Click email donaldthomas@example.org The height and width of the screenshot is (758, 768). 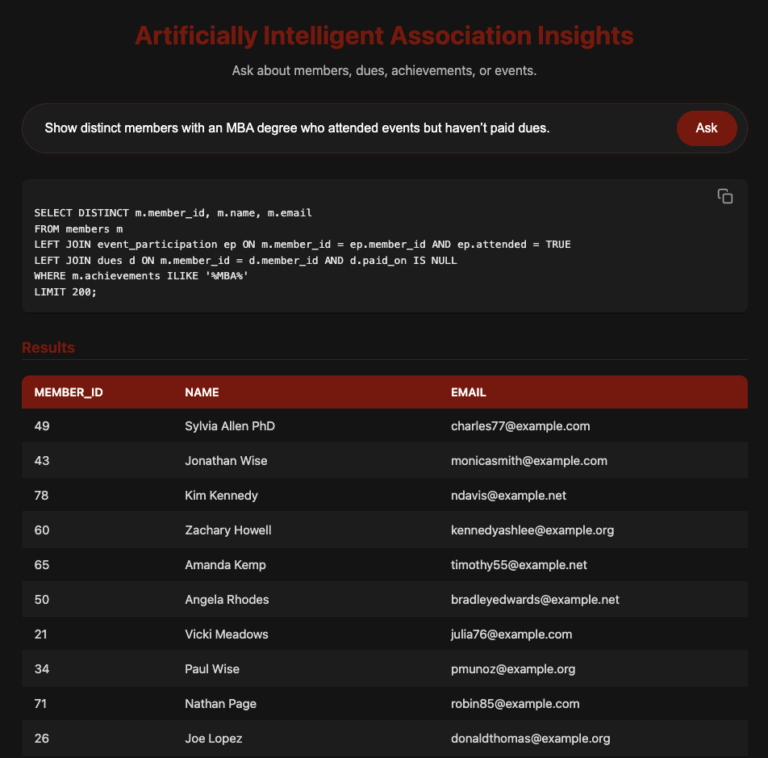coord(530,739)
